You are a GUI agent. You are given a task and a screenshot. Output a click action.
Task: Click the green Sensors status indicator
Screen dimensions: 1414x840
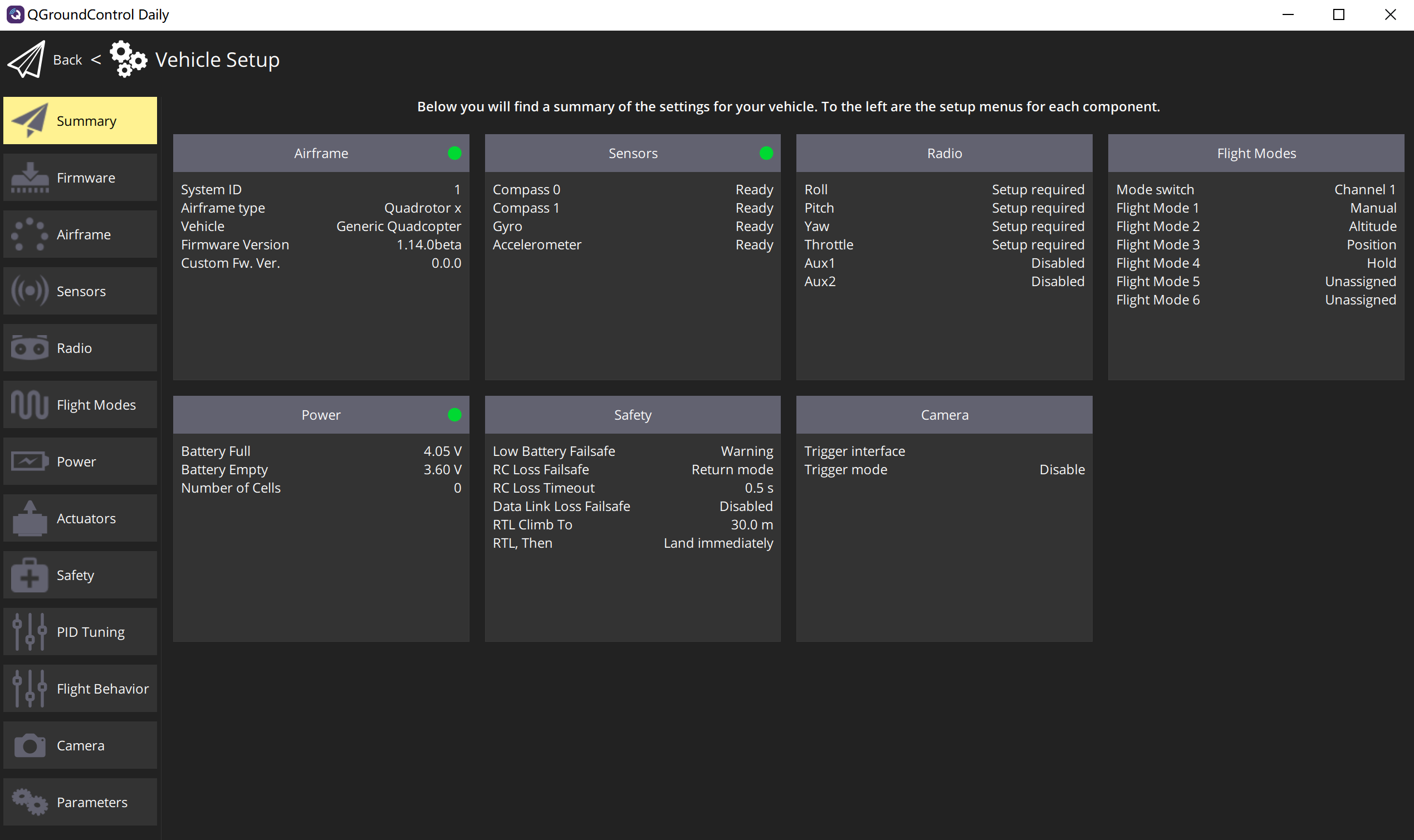pyautogui.click(x=766, y=153)
